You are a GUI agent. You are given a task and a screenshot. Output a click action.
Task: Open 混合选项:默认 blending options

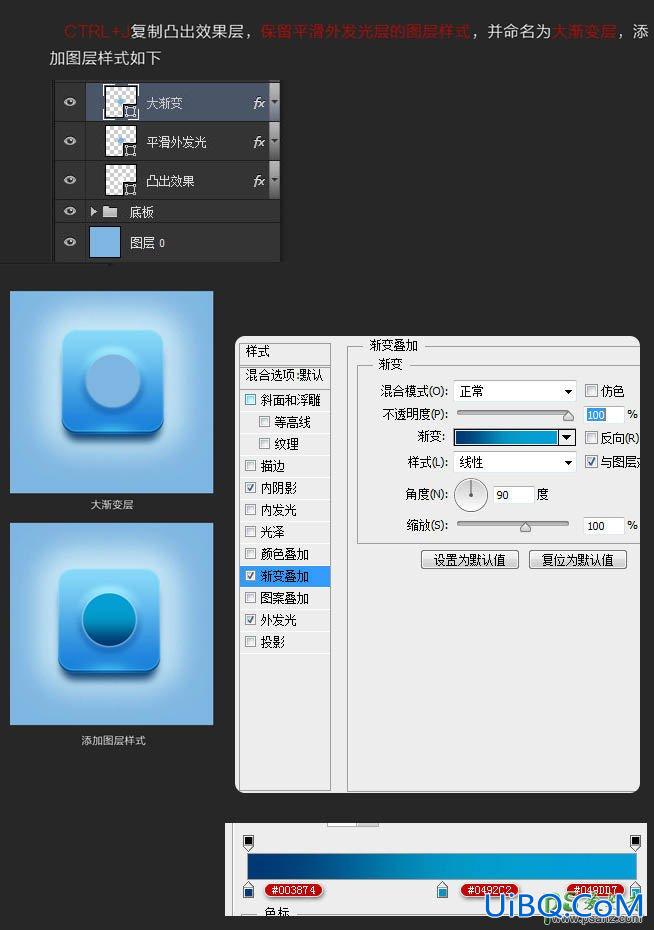[x=284, y=375]
